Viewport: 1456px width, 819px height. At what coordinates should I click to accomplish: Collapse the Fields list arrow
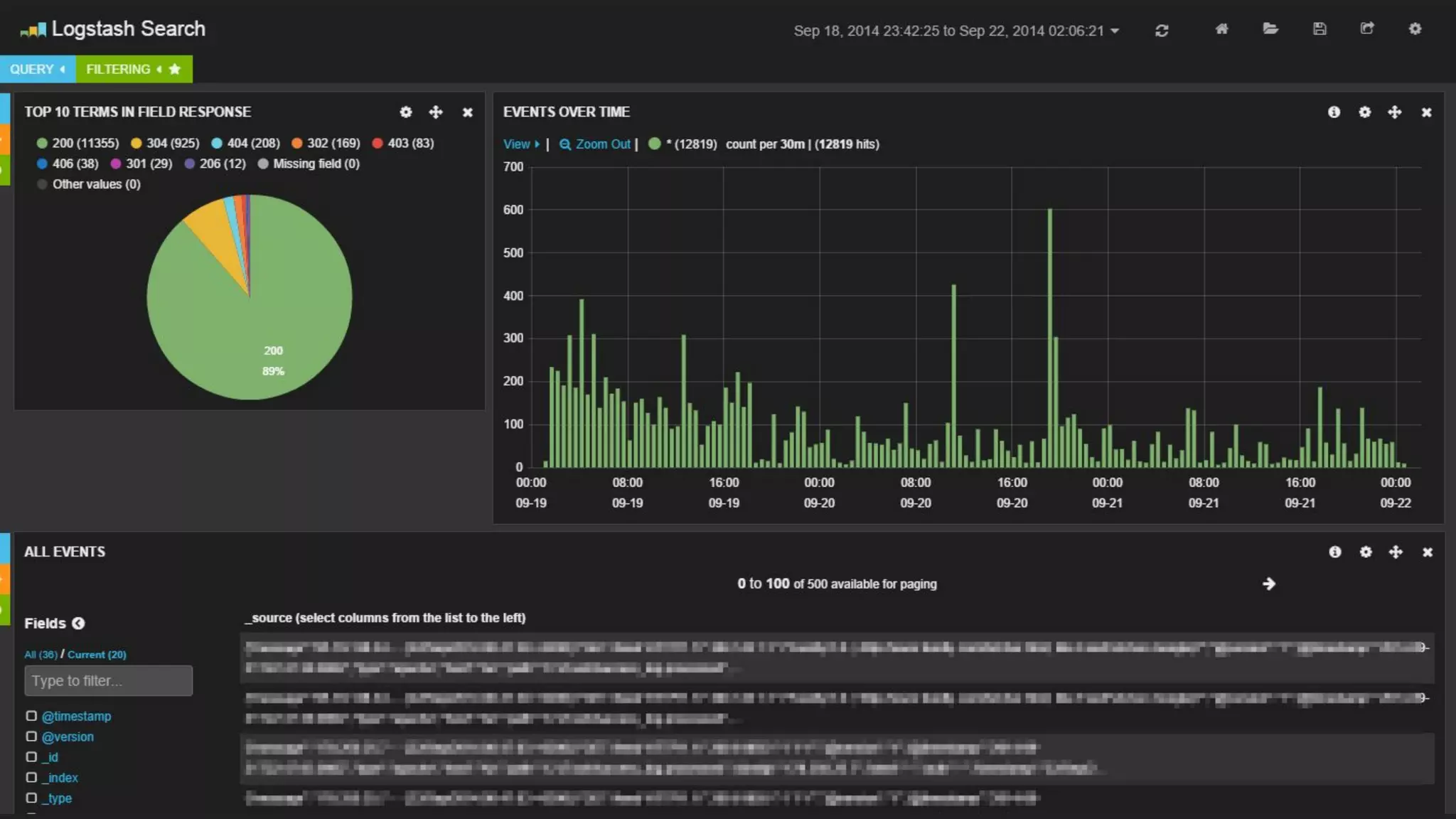(x=78, y=623)
